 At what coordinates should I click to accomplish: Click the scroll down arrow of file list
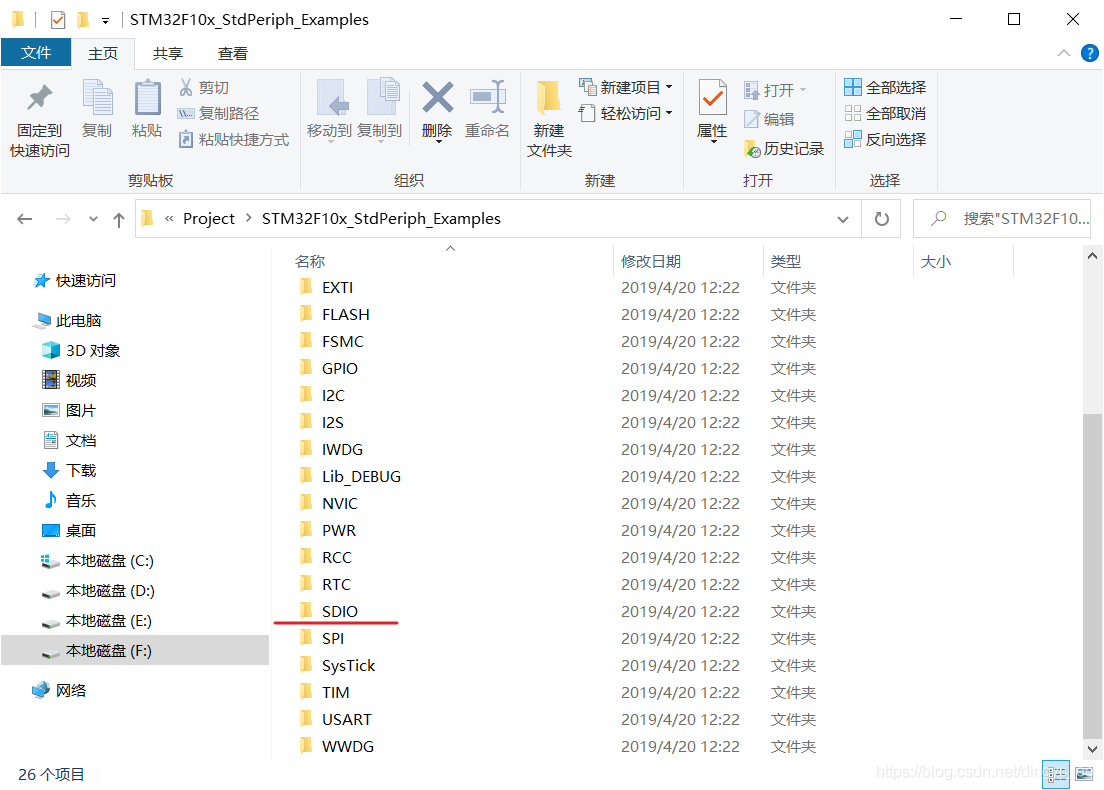coord(1092,749)
